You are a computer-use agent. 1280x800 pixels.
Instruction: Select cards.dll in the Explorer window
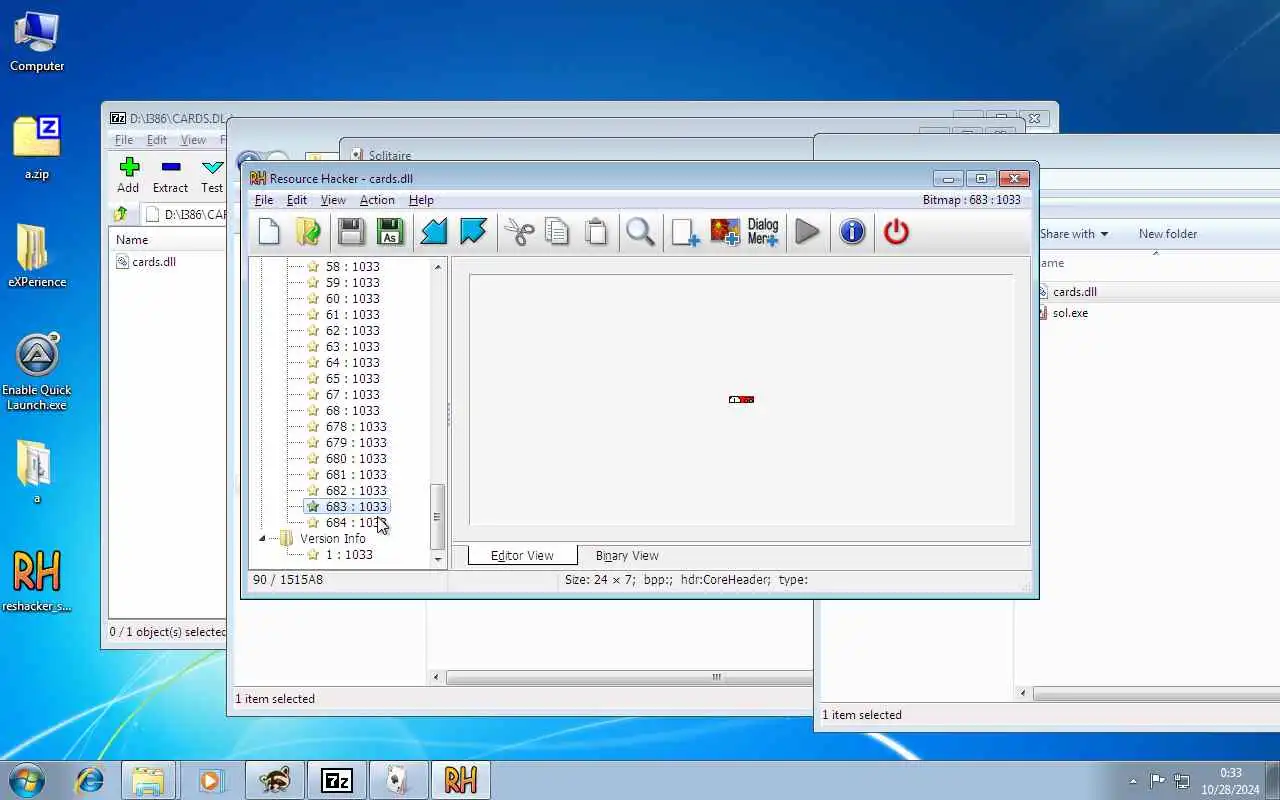coord(1074,292)
